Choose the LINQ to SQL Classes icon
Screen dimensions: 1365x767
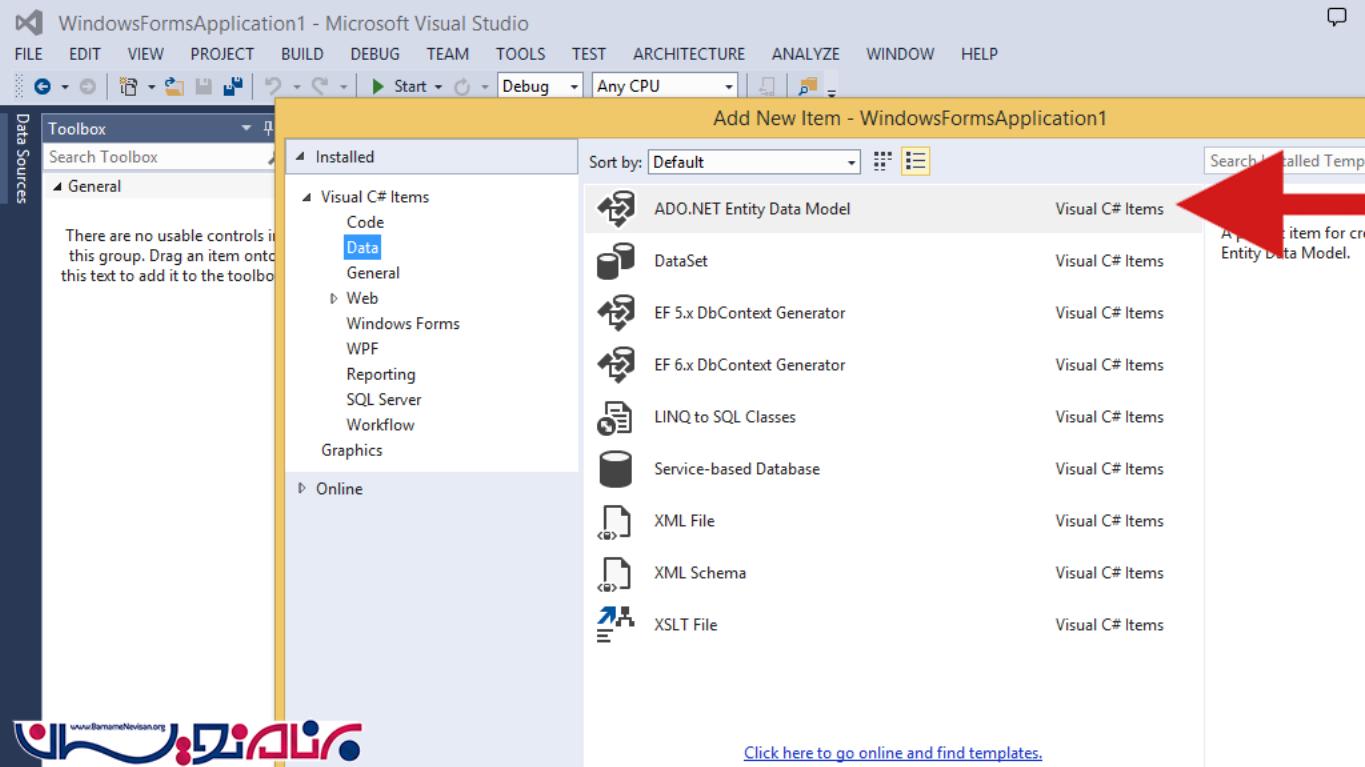(616, 417)
